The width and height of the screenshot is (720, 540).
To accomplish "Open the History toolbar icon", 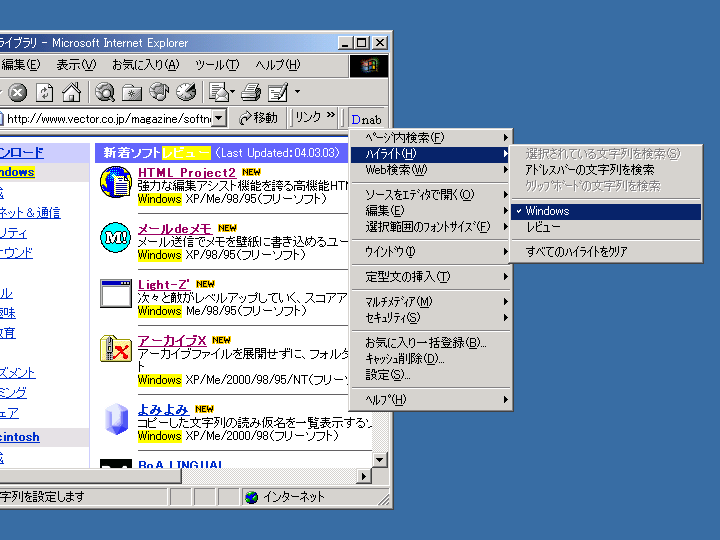I will click(x=186, y=92).
